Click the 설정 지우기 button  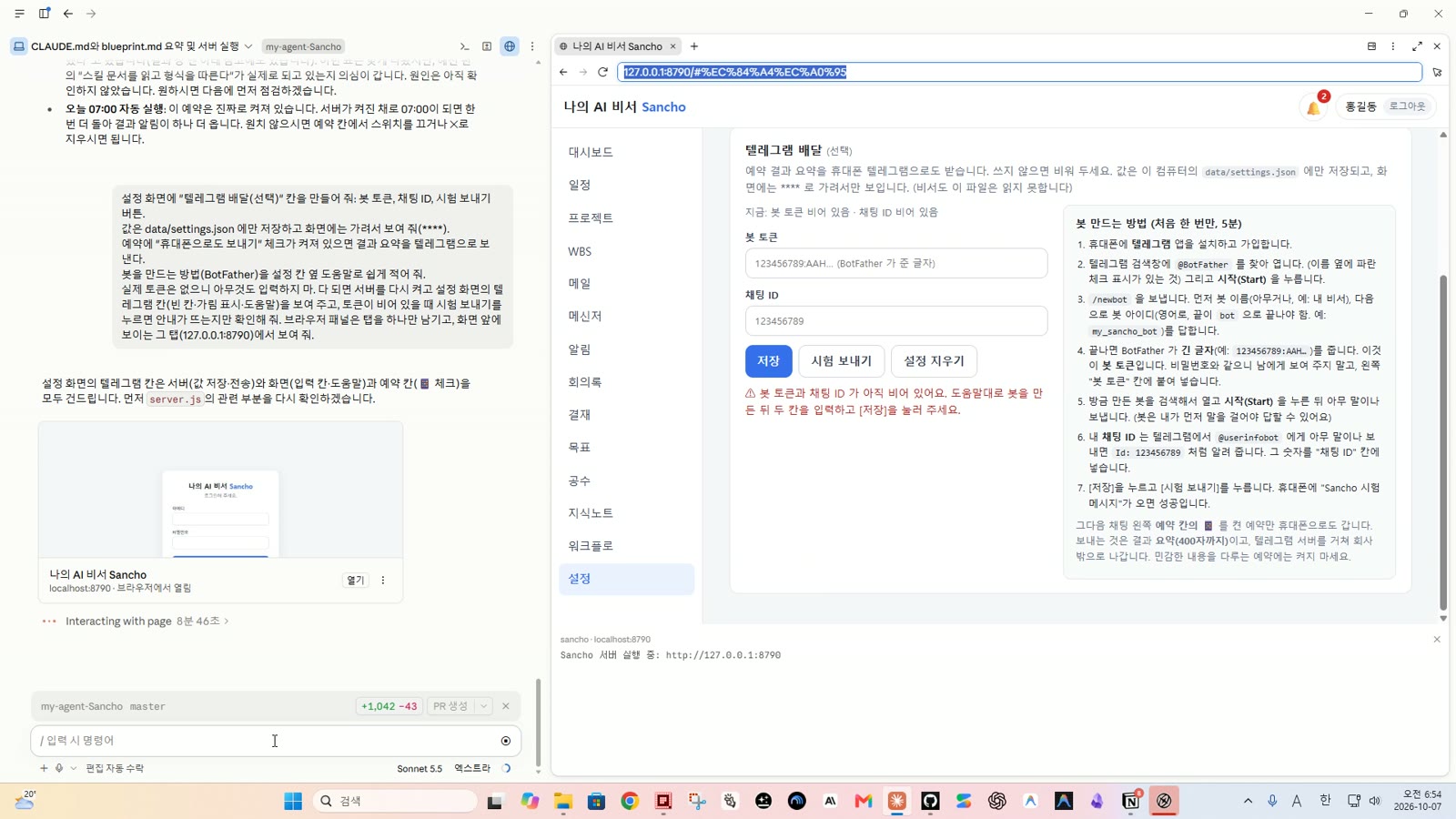click(x=934, y=361)
